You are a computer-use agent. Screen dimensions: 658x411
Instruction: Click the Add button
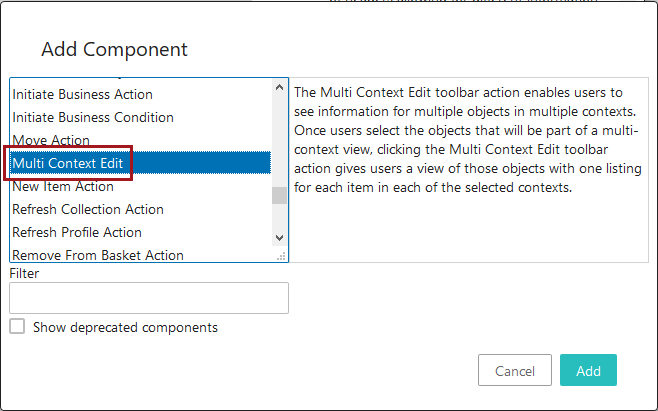[588, 371]
